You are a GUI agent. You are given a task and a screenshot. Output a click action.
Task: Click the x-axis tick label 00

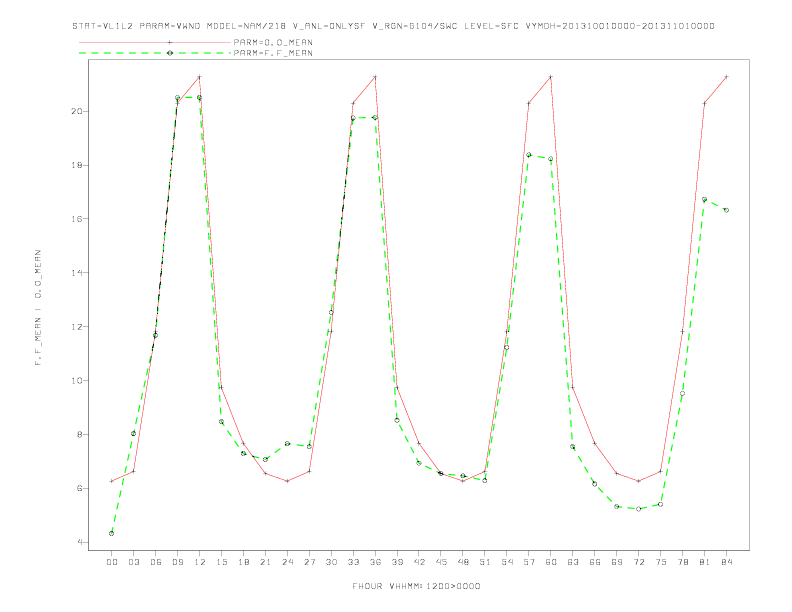click(112, 562)
